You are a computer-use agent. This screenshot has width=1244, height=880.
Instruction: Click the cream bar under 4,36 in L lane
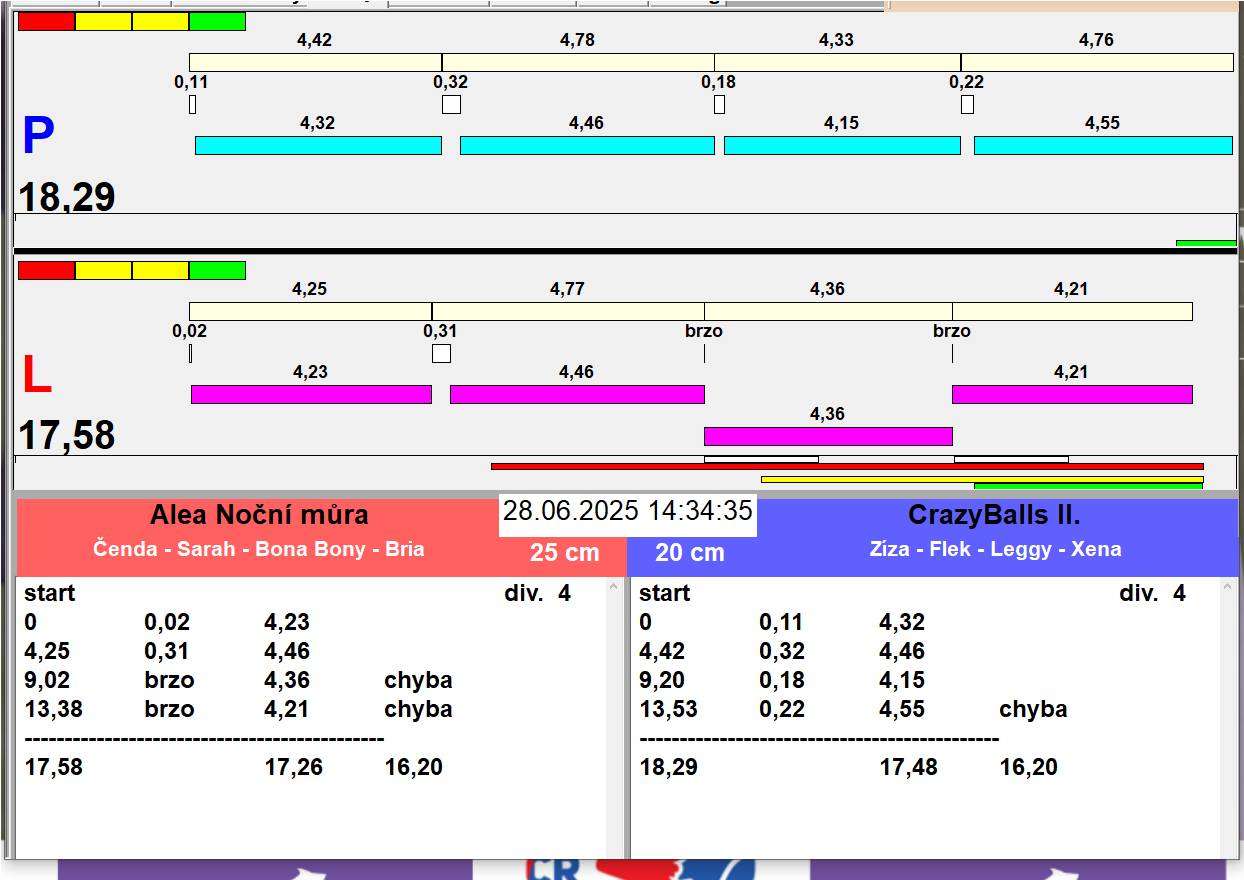(x=828, y=311)
